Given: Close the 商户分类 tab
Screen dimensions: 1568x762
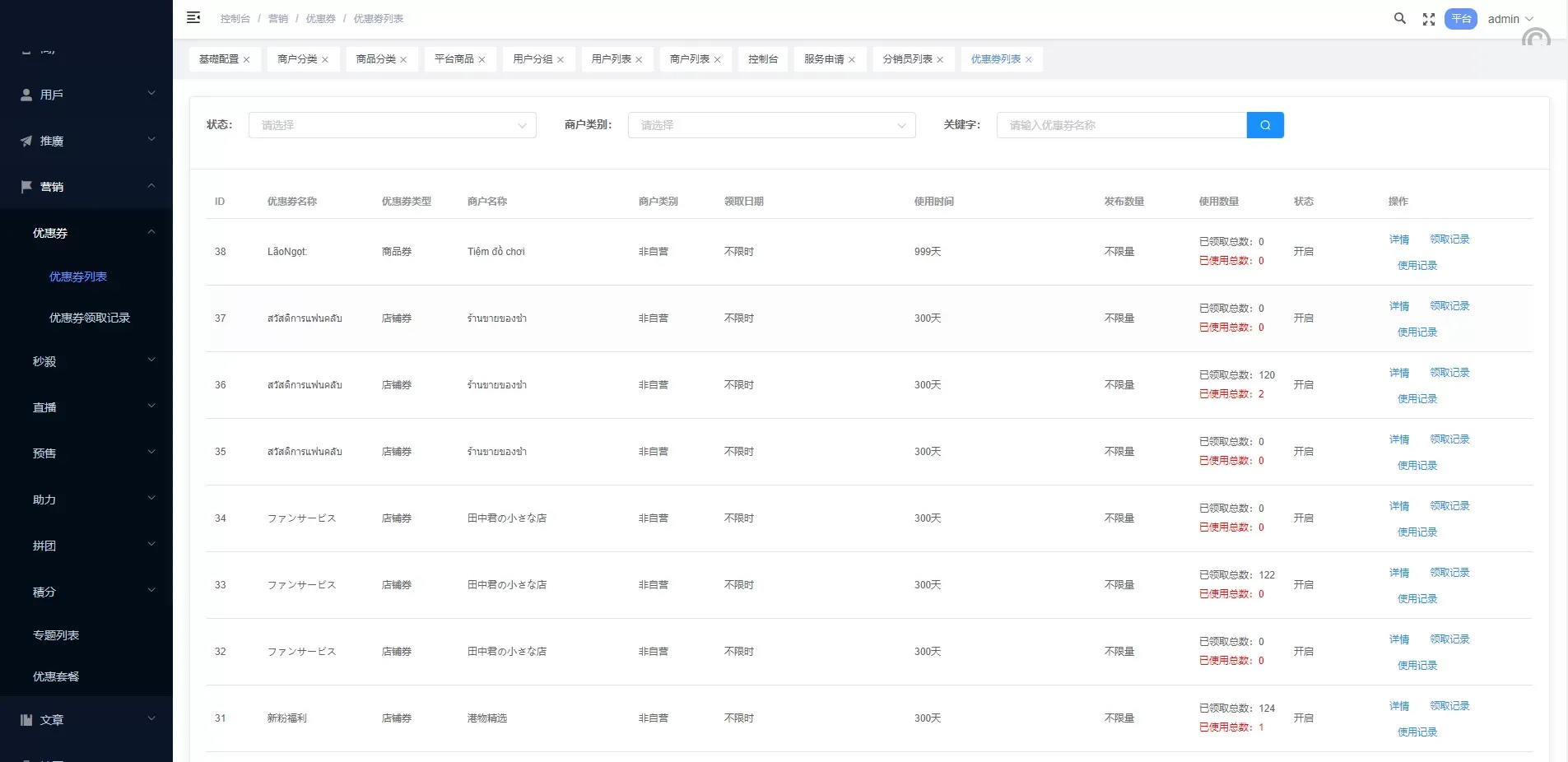Looking at the screenshot, I should pyautogui.click(x=325, y=60).
